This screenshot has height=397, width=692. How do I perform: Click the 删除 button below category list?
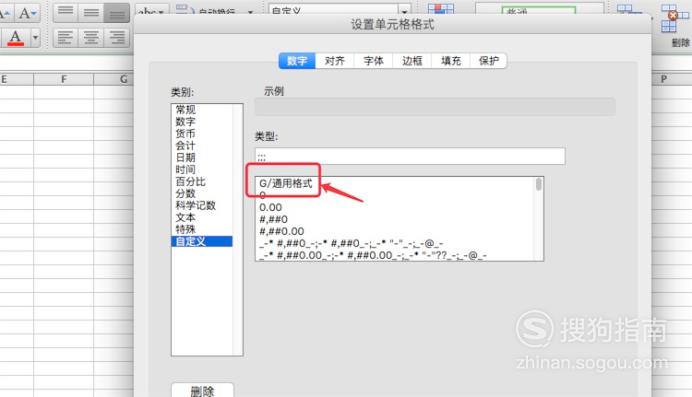[x=203, y=390]
